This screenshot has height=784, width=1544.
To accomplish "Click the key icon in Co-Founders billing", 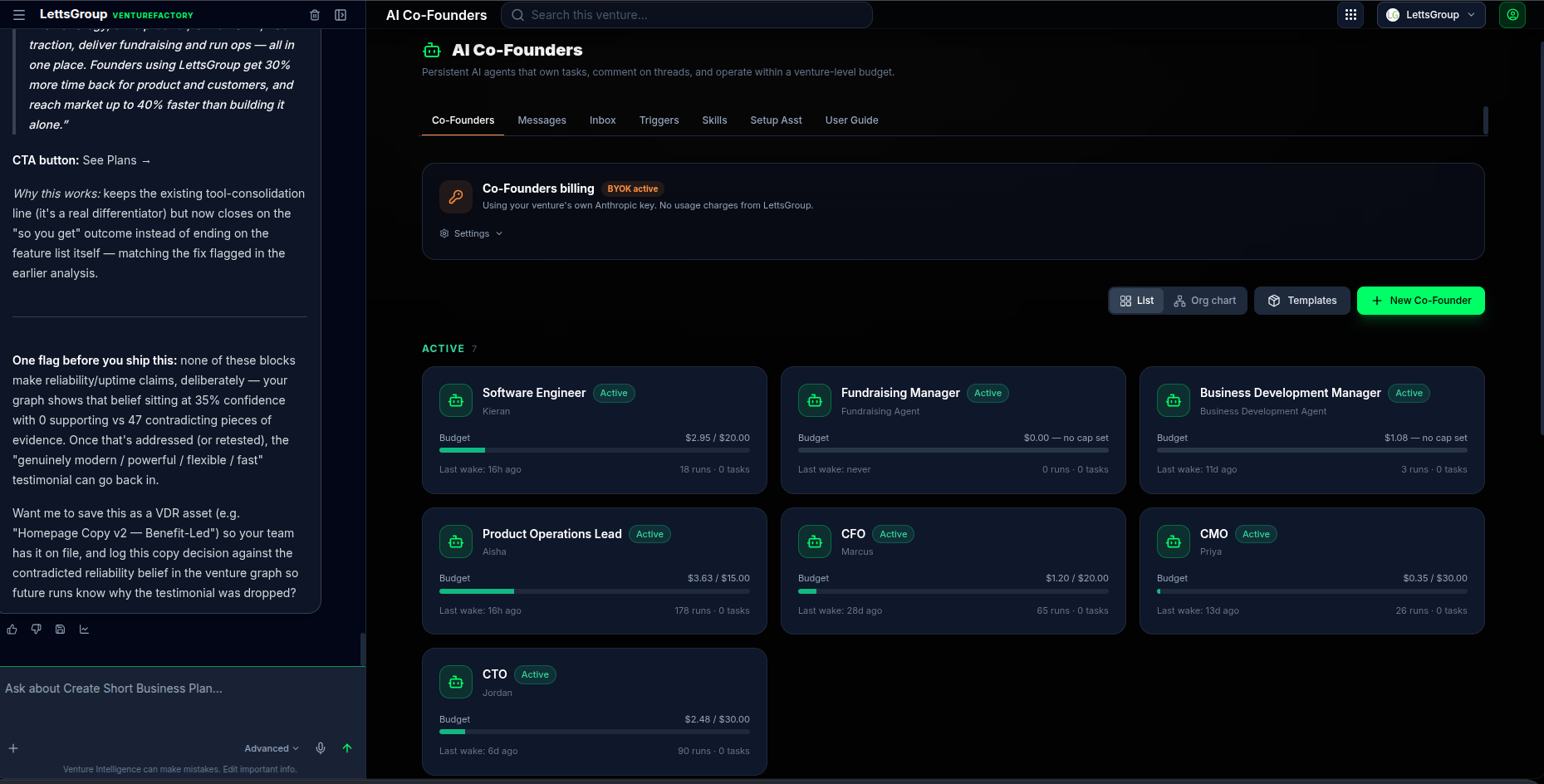I will 456,197.
